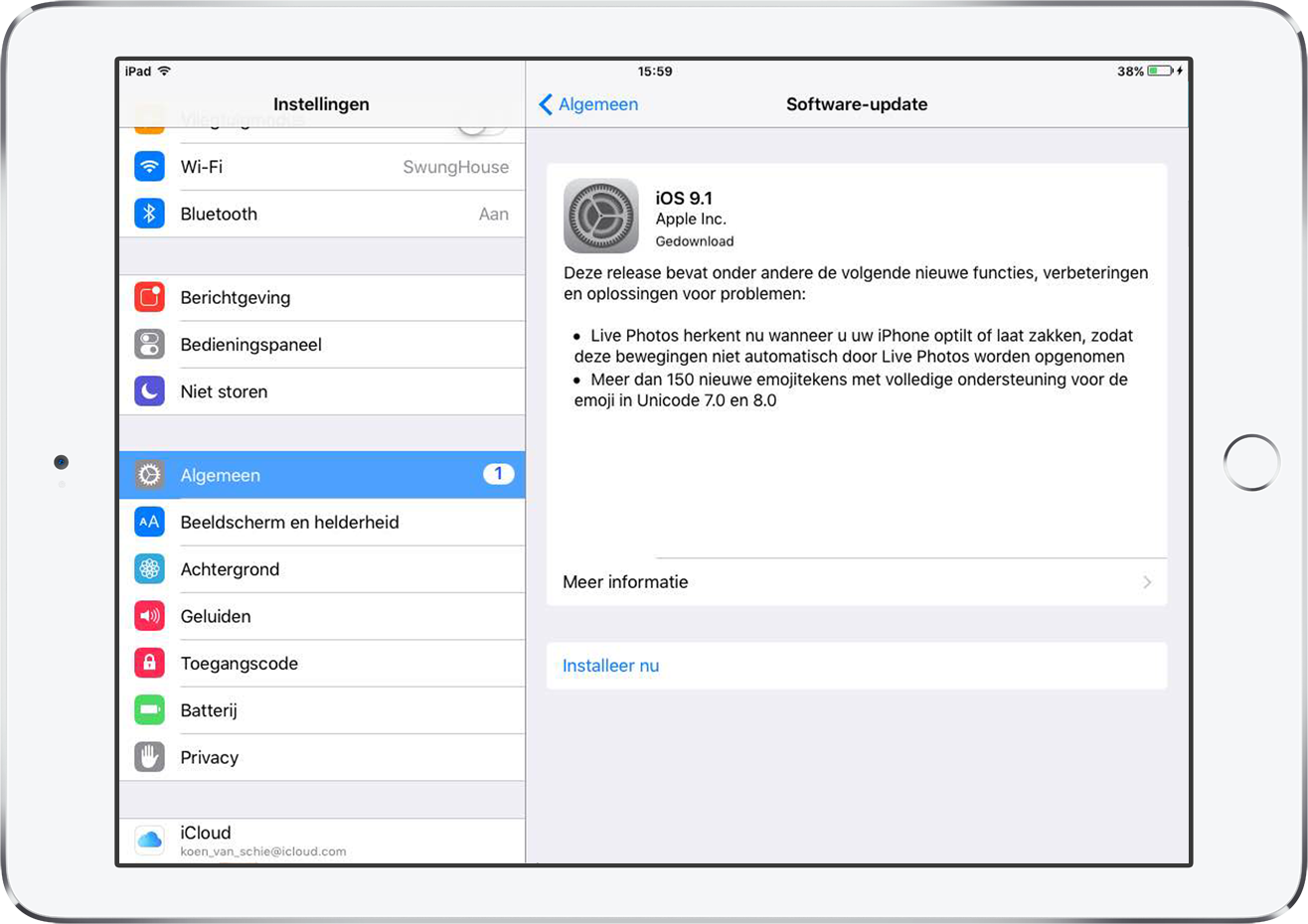This screenshot has height=924, width=1308.
Task: Tap the green Batterij icon
Action: tap(149, 710)
